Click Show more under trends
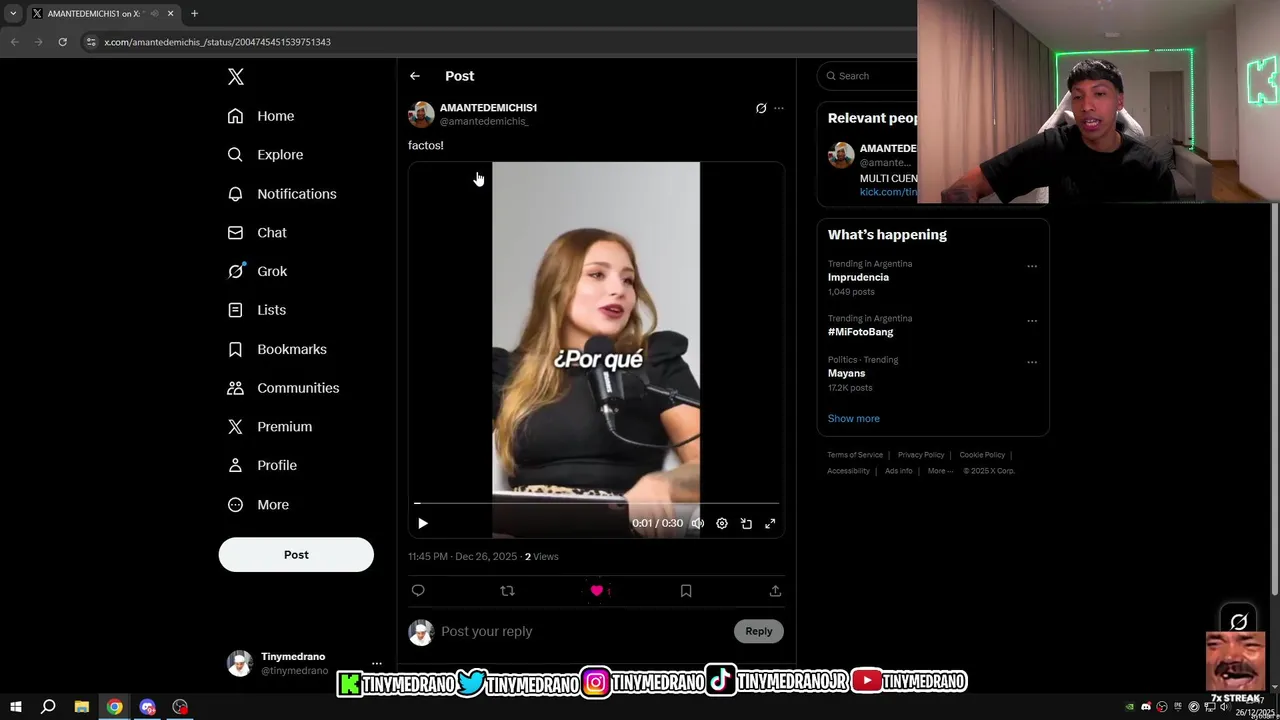1280x720 pixels. coord(853,419)
